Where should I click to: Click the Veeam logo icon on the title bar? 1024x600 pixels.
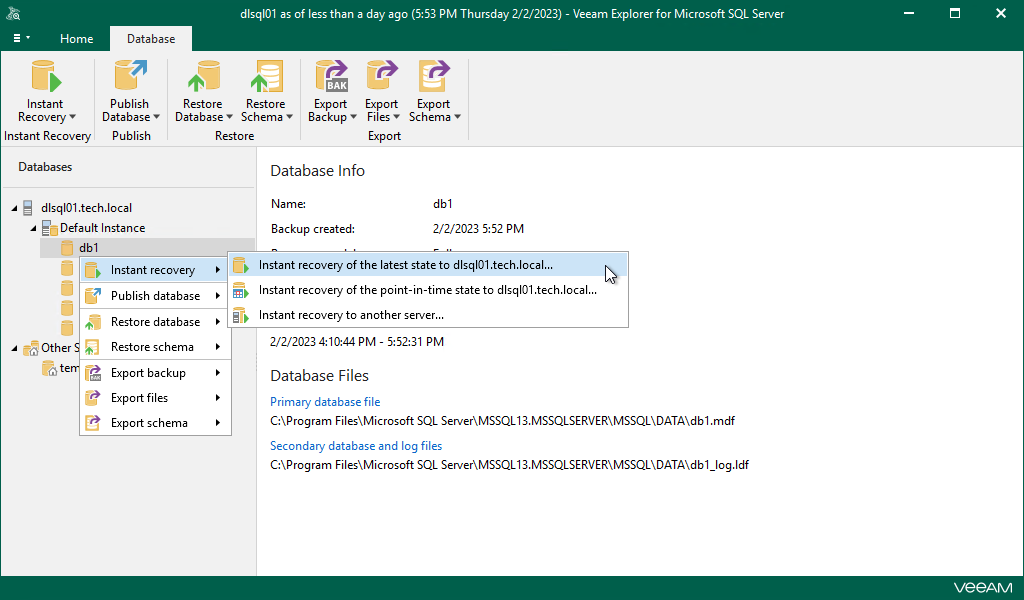pos(15,13)
